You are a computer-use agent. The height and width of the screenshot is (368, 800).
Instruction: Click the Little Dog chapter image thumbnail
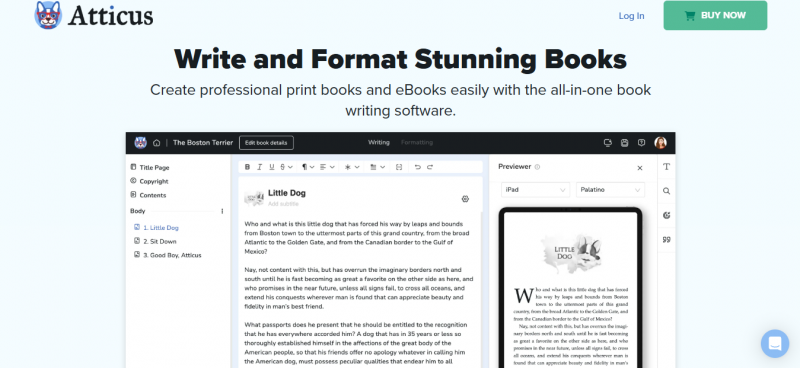click(254, 199)
